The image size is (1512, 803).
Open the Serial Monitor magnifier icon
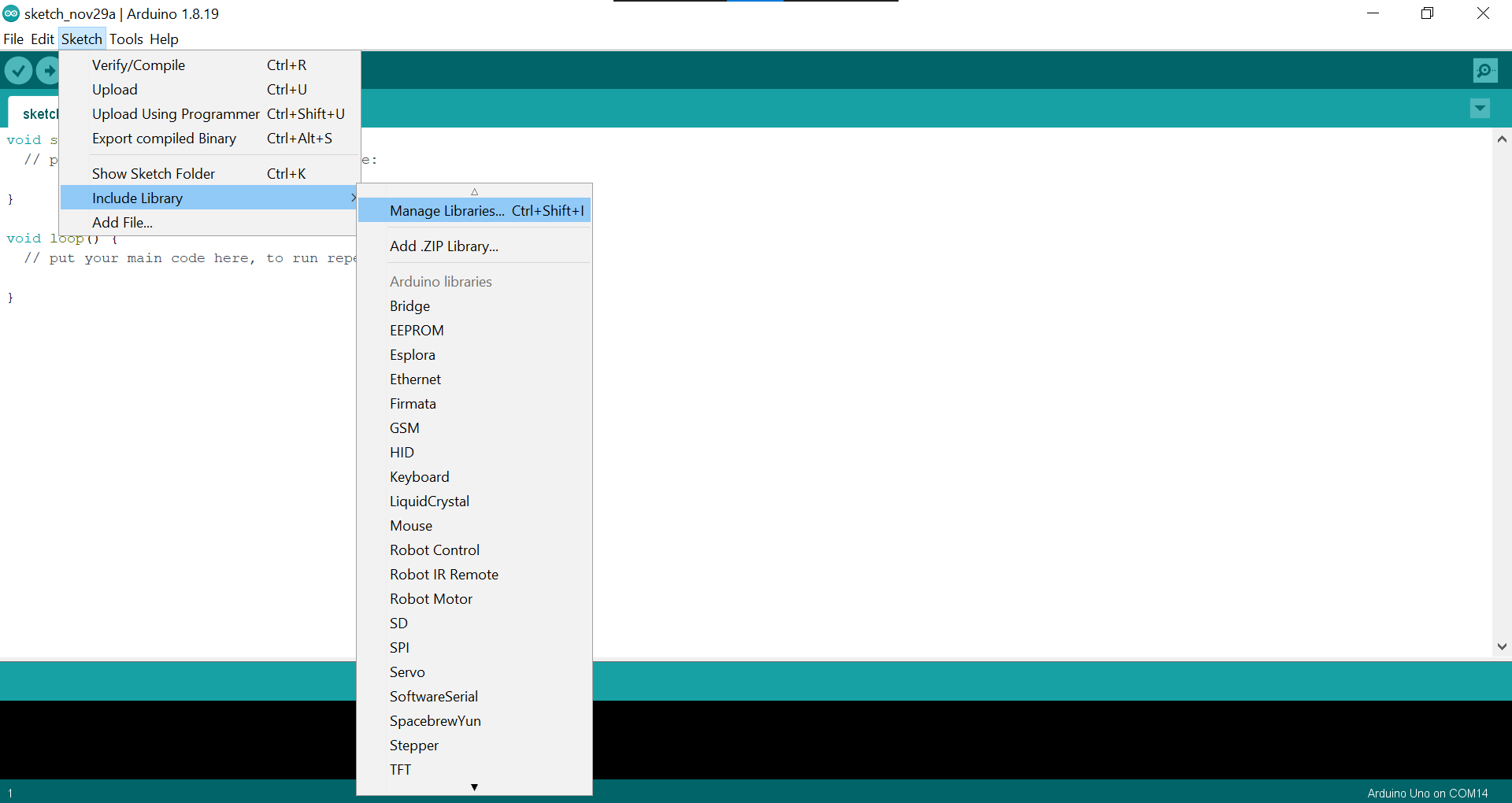(x=1484, y=71)
